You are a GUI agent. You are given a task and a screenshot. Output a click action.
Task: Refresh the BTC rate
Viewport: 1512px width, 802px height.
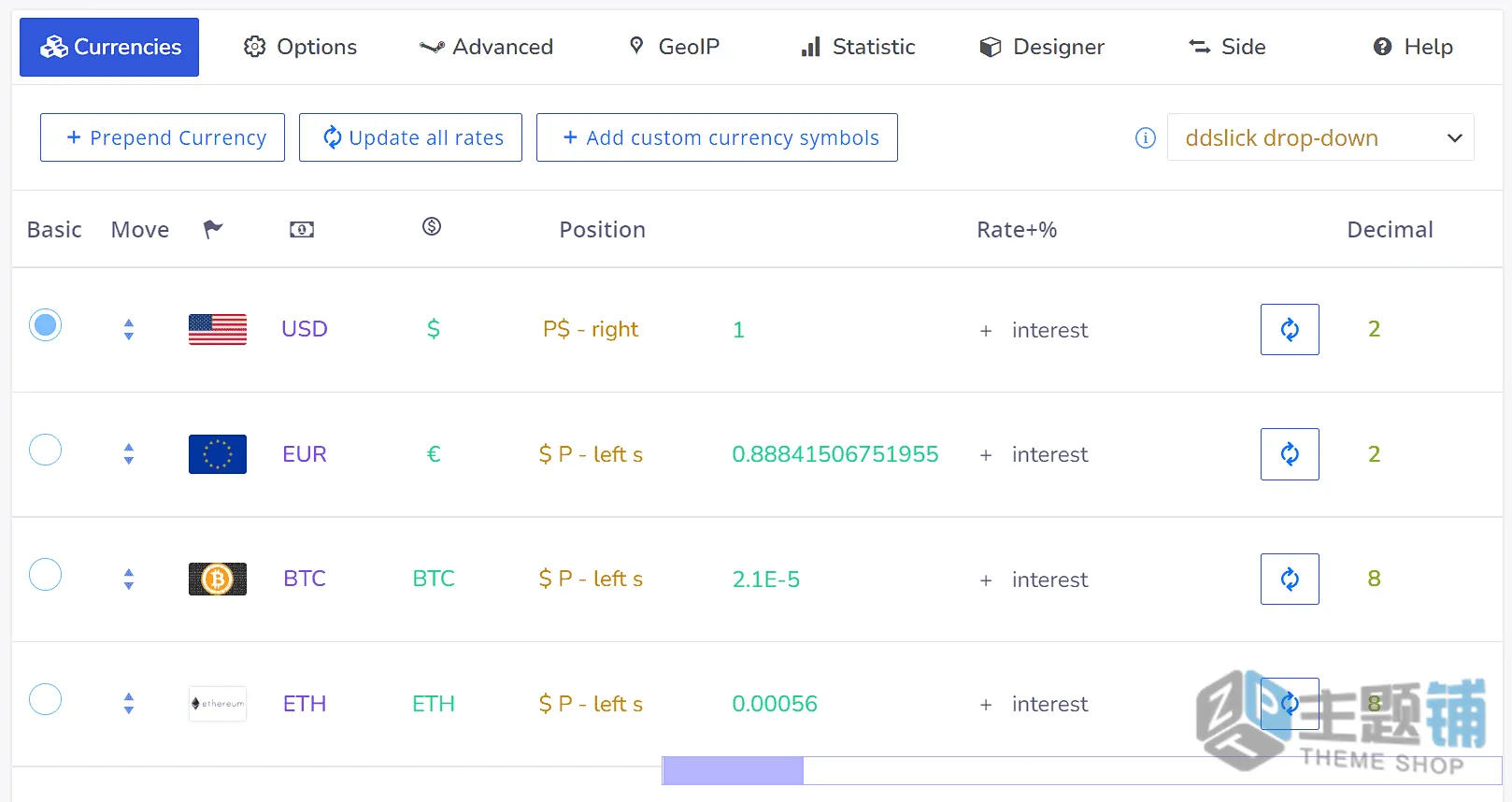[1290, 579]
